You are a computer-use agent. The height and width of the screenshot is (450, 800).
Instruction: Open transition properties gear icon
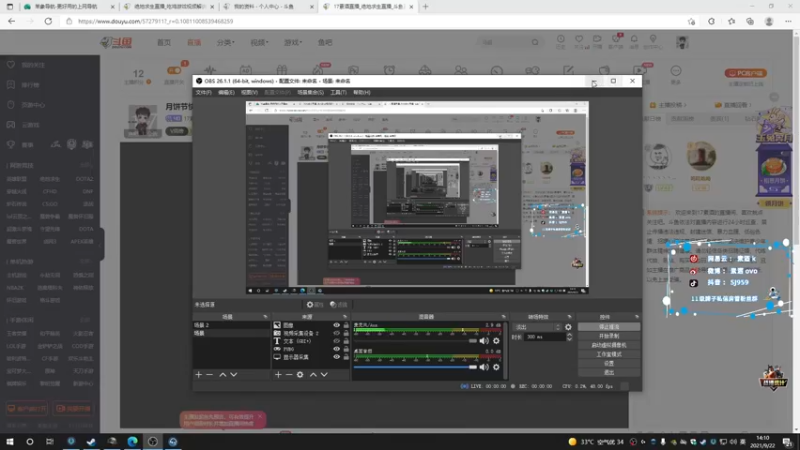point(568,327)
